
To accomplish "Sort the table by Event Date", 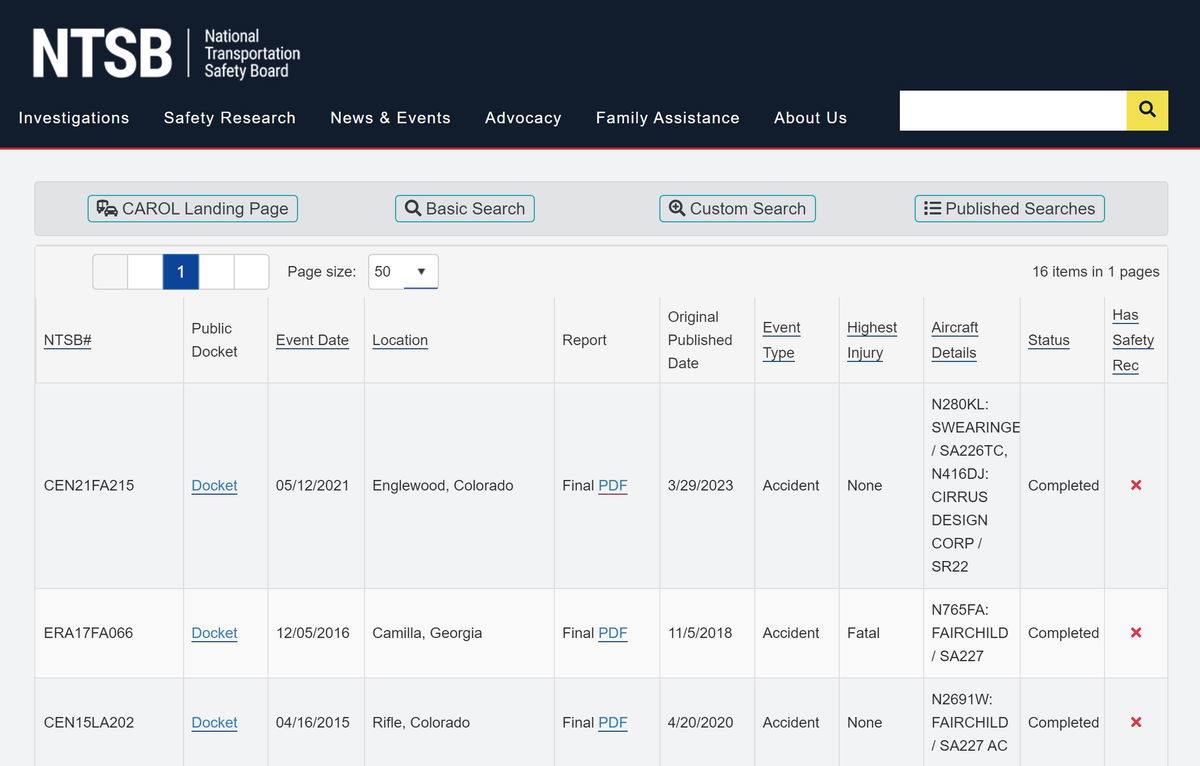I will (312, 340).
